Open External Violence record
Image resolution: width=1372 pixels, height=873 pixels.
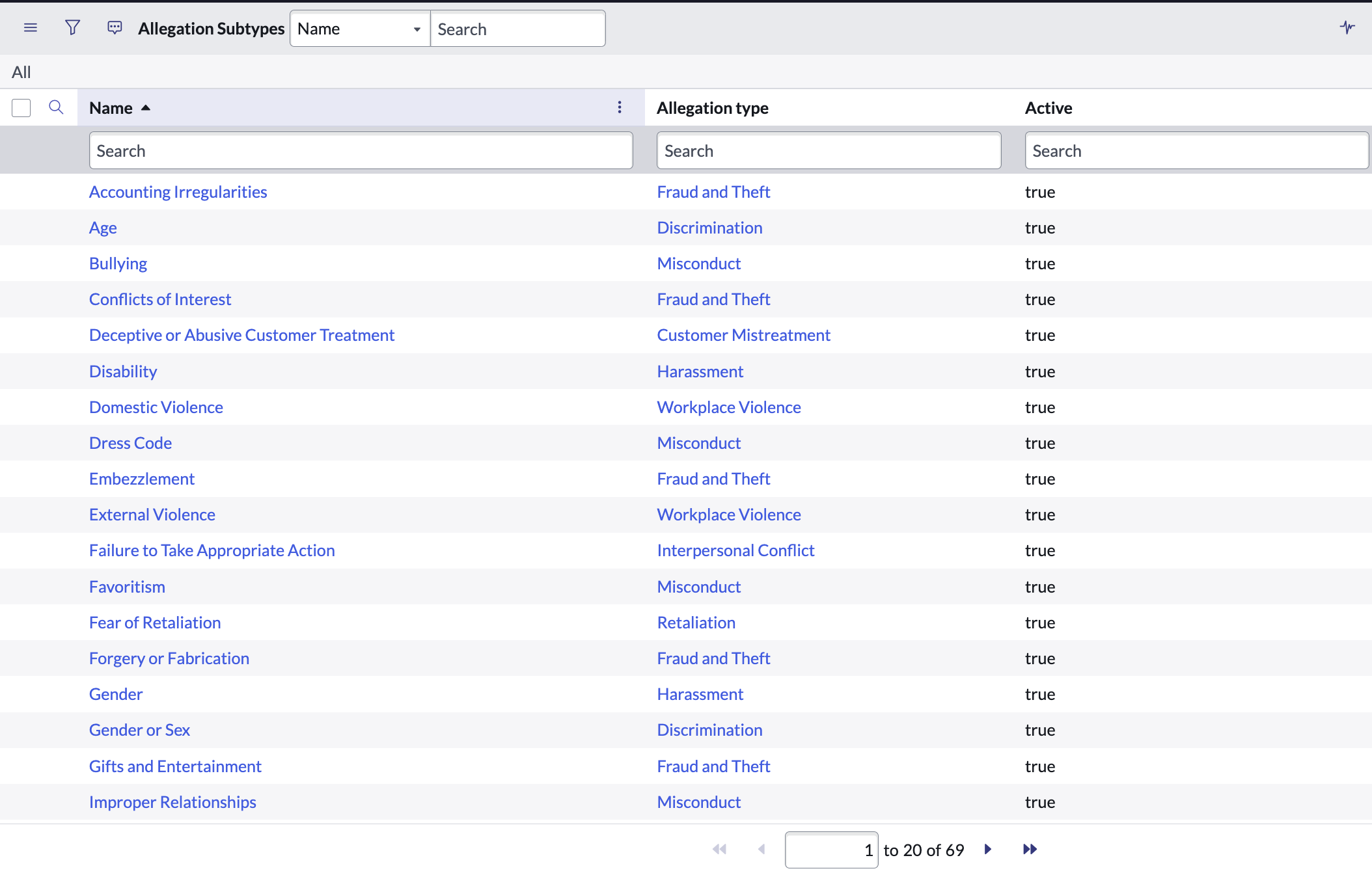click(x=152, y=515)
